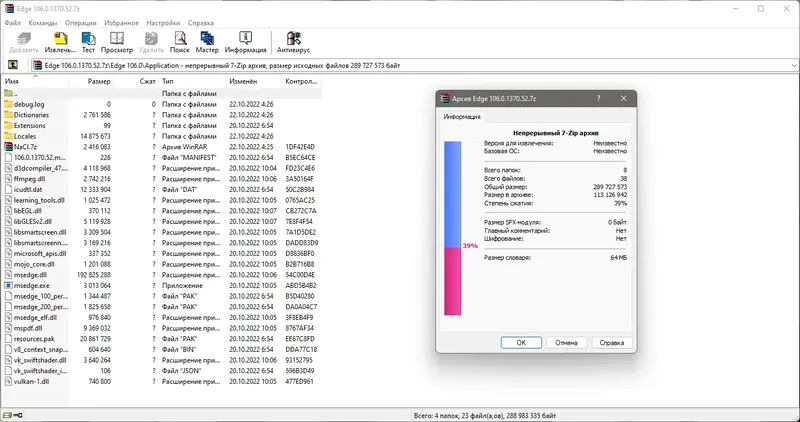The width and height of the screenshot is (800, 422).
Task: Click checksum value 1DF42E4D
Action: tap(300, 147)
